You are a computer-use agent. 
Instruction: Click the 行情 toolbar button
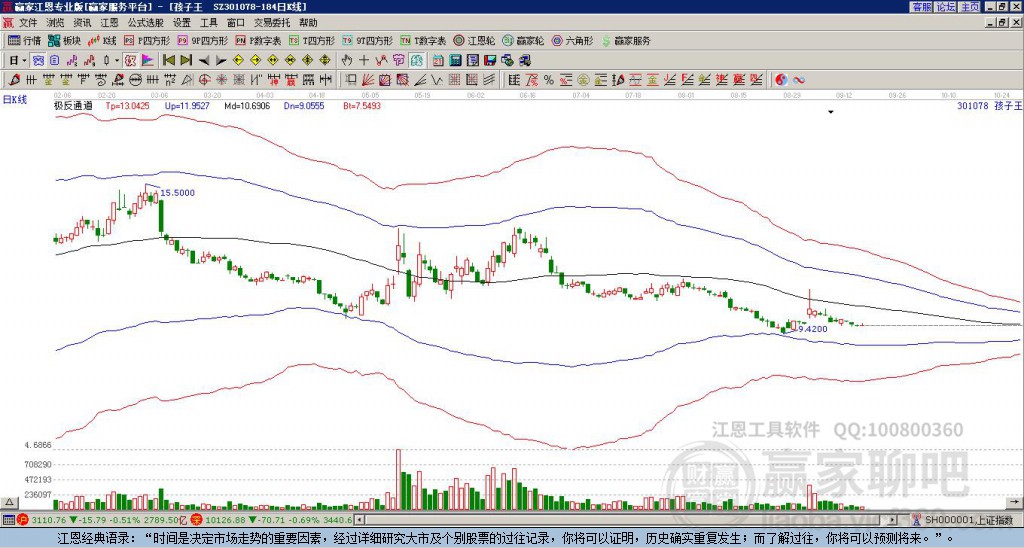[x=25, y=40]
